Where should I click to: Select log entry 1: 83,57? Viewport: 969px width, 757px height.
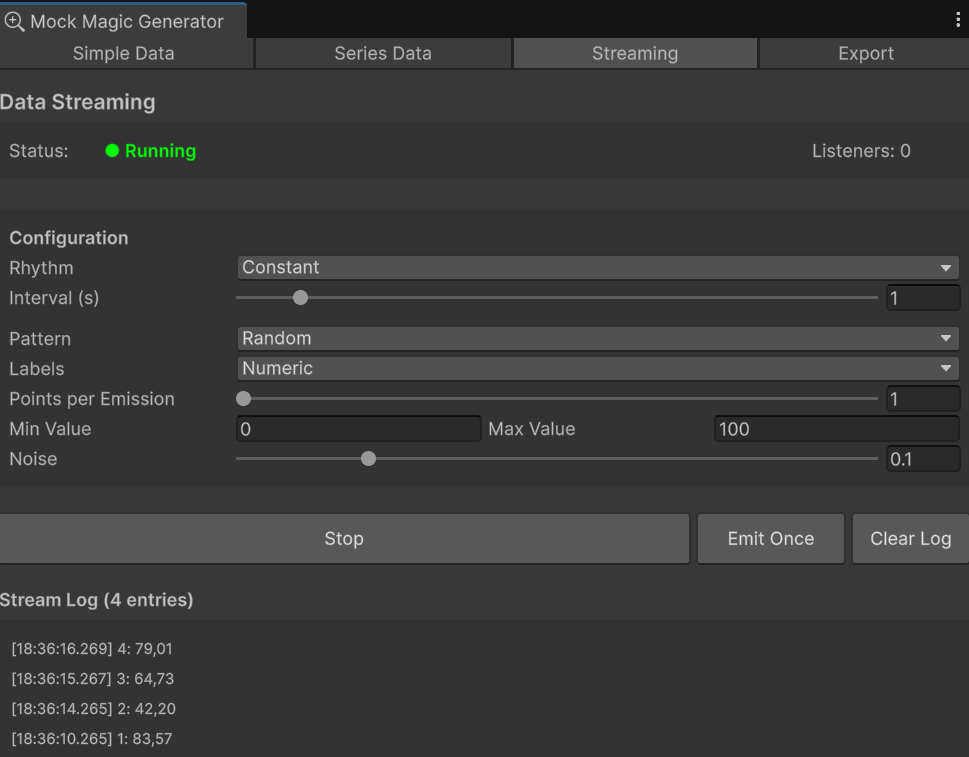tap(92, 738)
